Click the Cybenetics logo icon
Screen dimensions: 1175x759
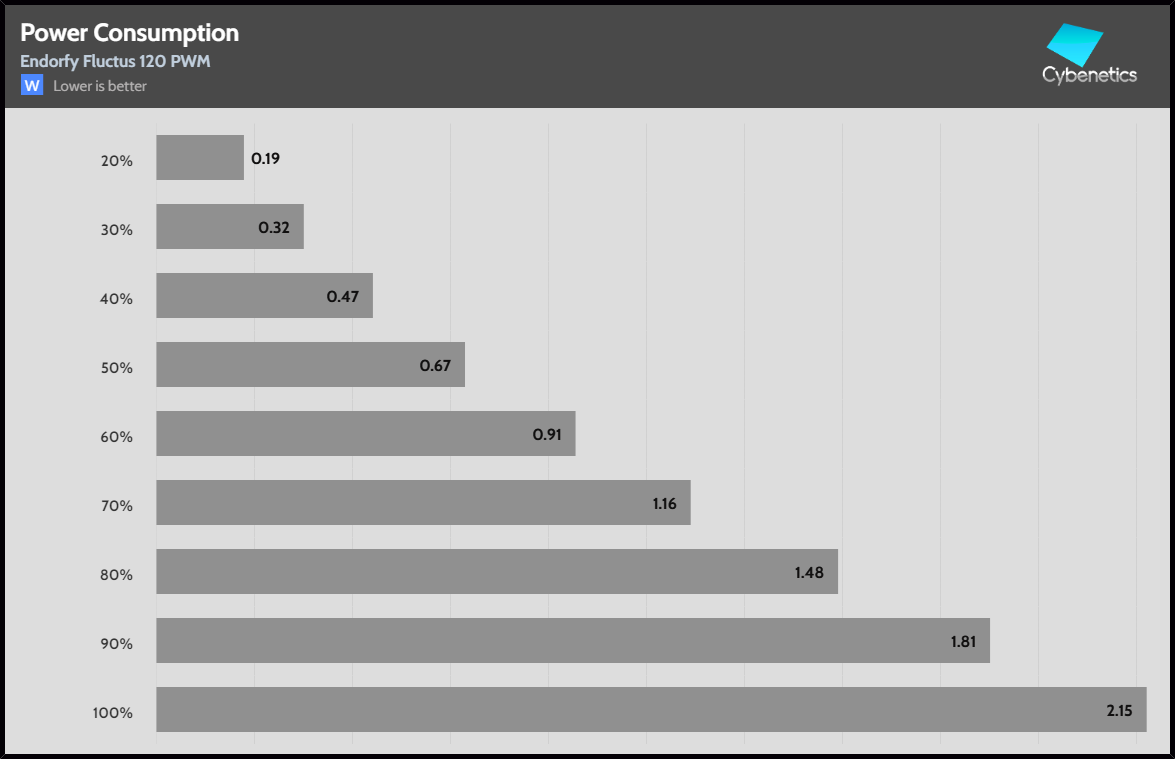(x=1074, y=45)
